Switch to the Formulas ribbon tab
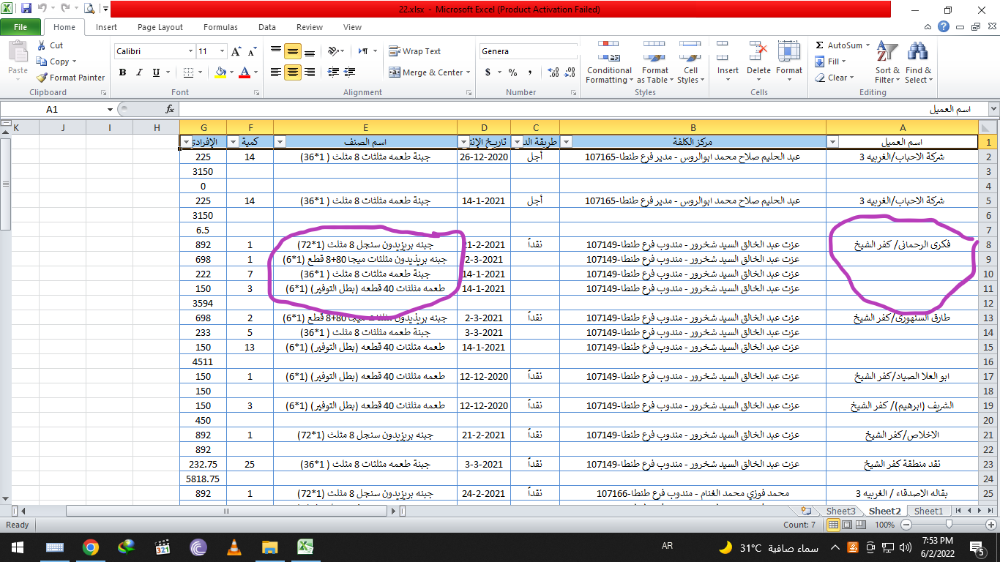 (220, 27)
